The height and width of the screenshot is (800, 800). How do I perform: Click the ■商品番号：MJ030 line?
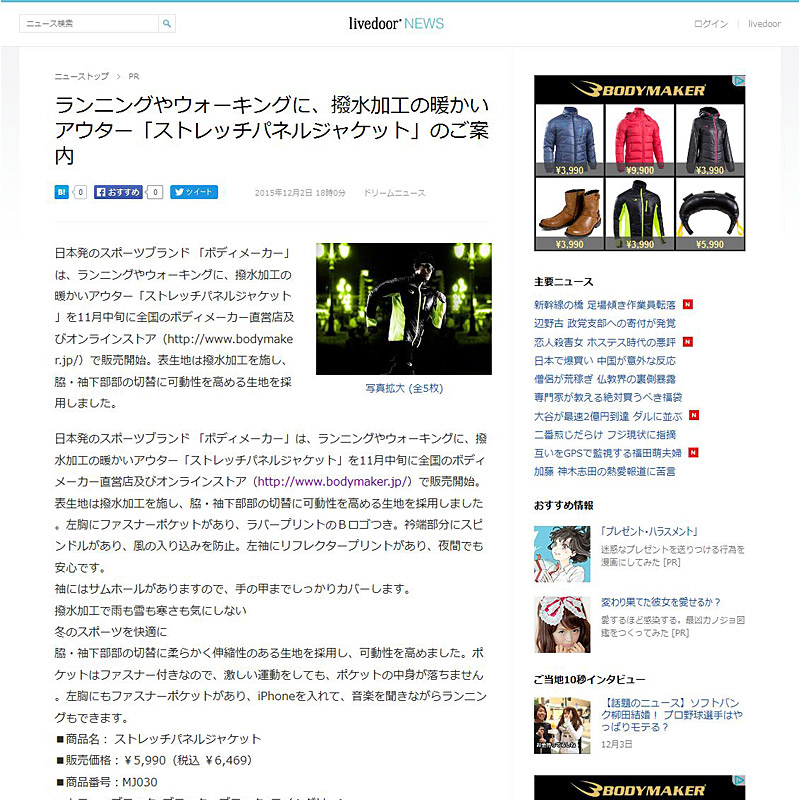tap(107, 782)
